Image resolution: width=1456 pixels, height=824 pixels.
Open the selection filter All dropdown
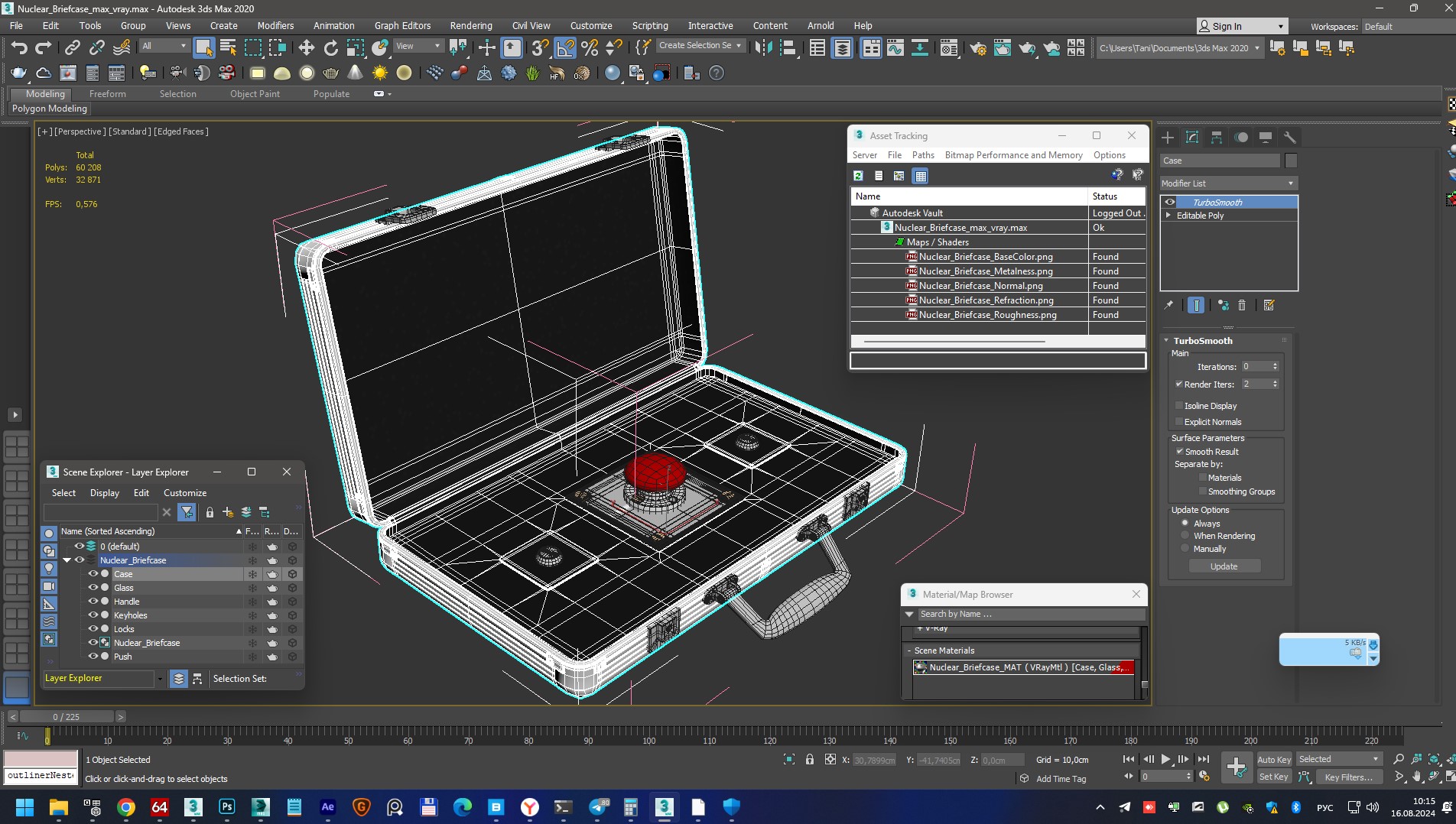164,46
